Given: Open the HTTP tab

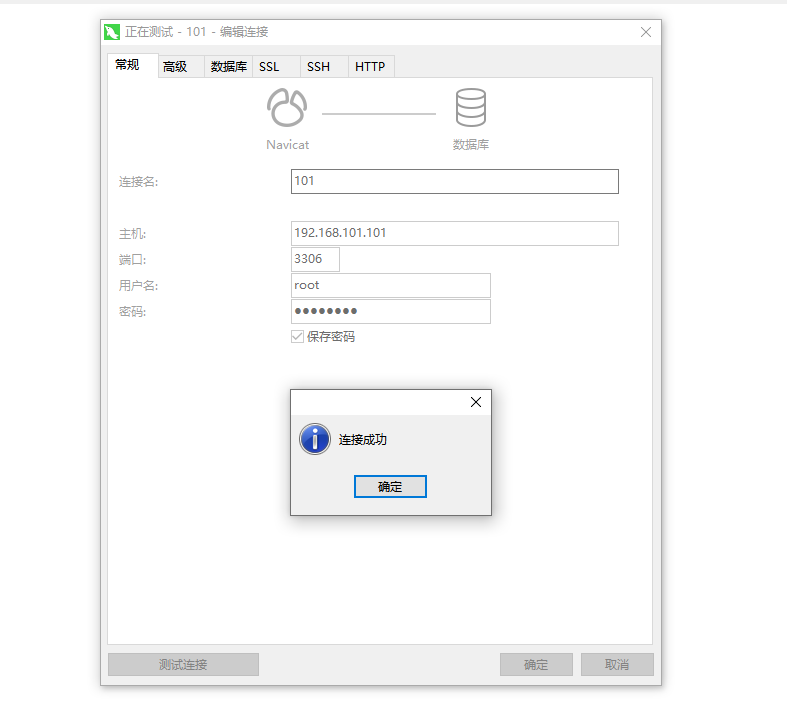Looking at the screenshot, I should click(370, 67).
